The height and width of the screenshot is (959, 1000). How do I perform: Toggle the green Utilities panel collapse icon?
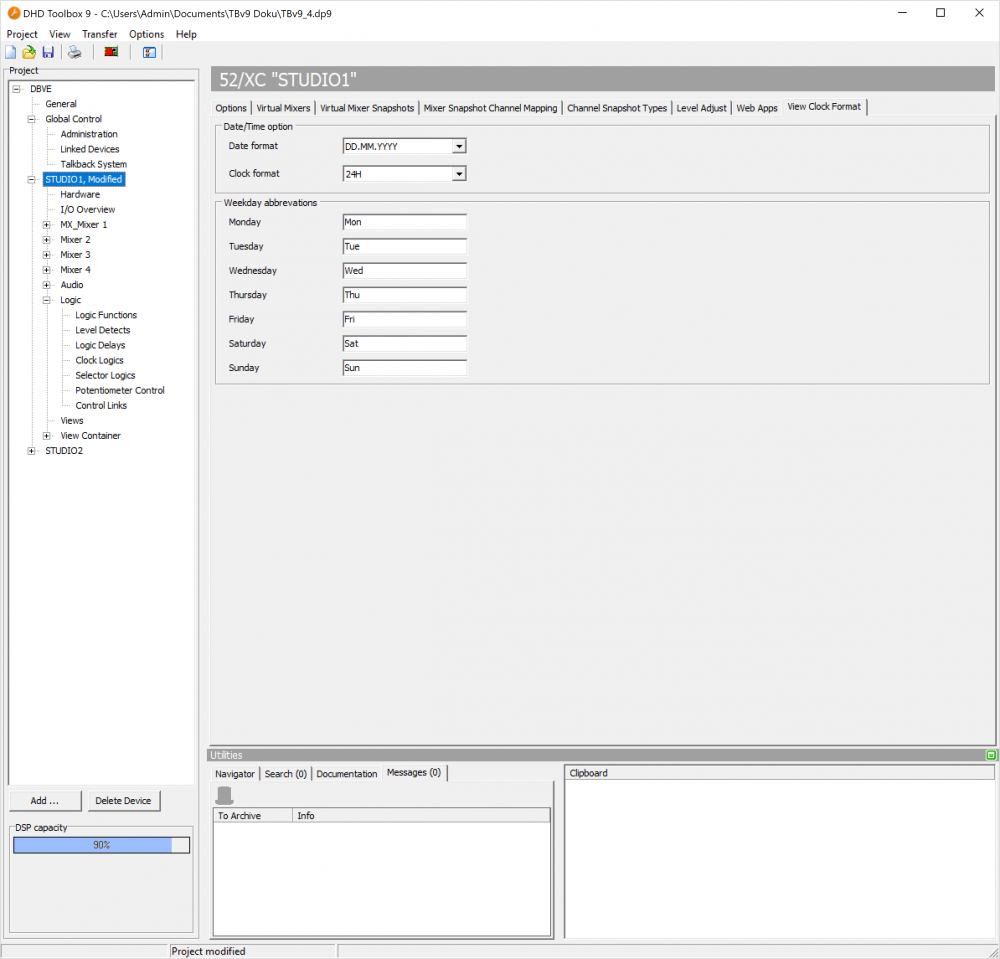[x=991, y=755]
